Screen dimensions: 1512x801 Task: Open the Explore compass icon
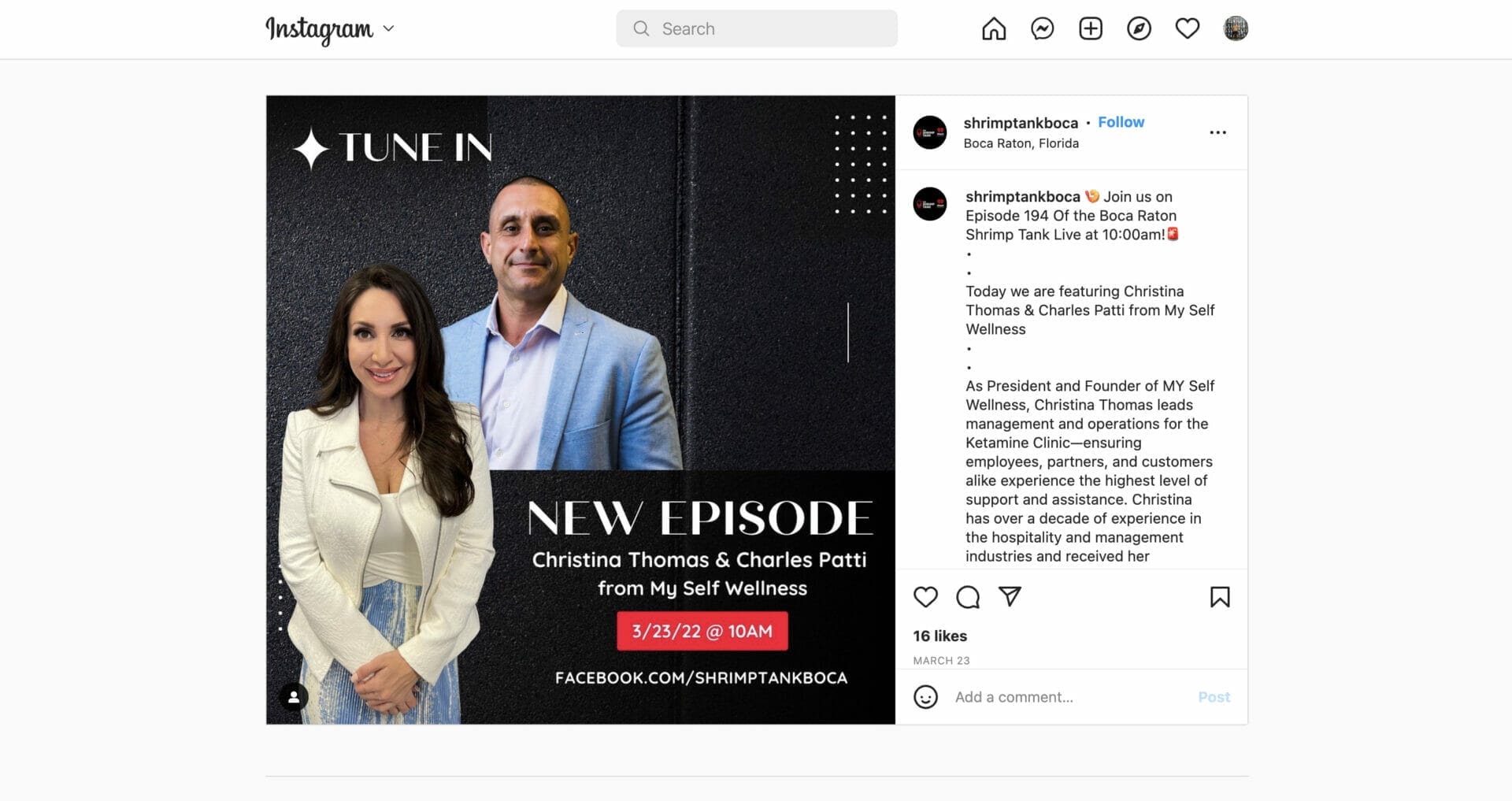(1139, 29)
